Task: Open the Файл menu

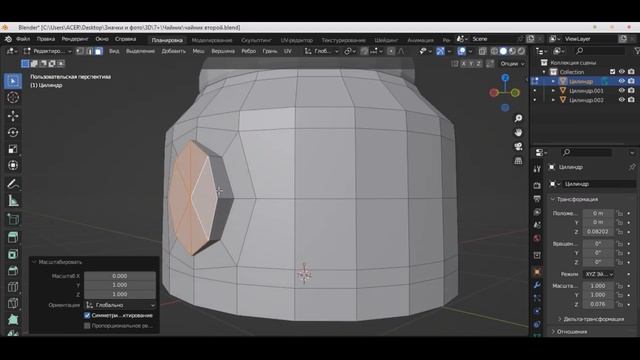Action: [x=23, y=39]
